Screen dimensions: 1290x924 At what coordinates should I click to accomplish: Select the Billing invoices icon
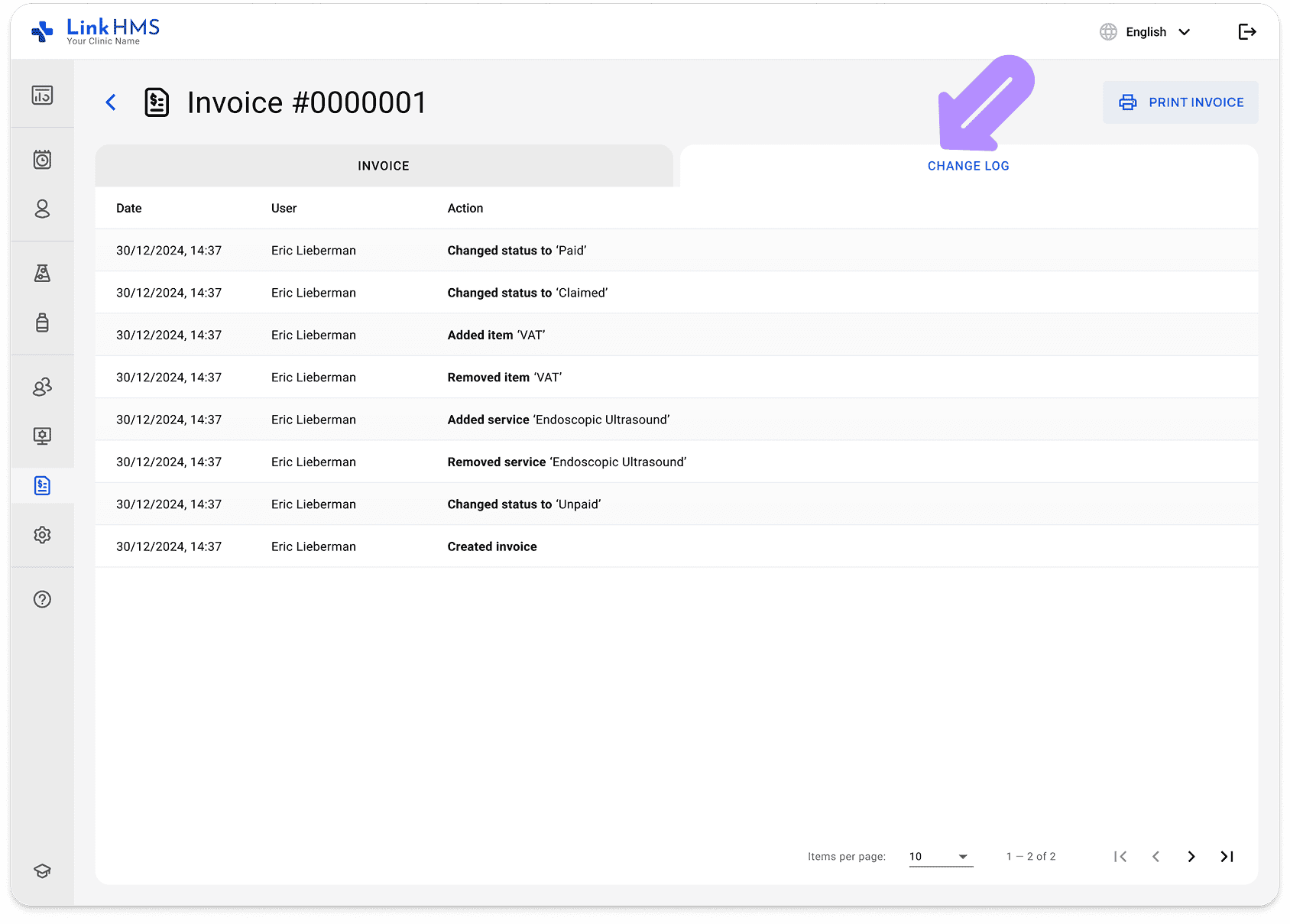coord(42,485)
